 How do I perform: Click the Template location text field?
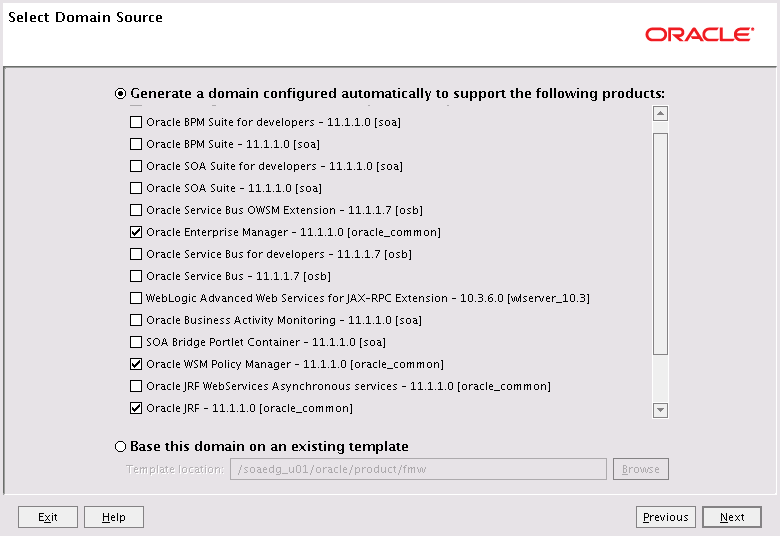click(418, 469)
